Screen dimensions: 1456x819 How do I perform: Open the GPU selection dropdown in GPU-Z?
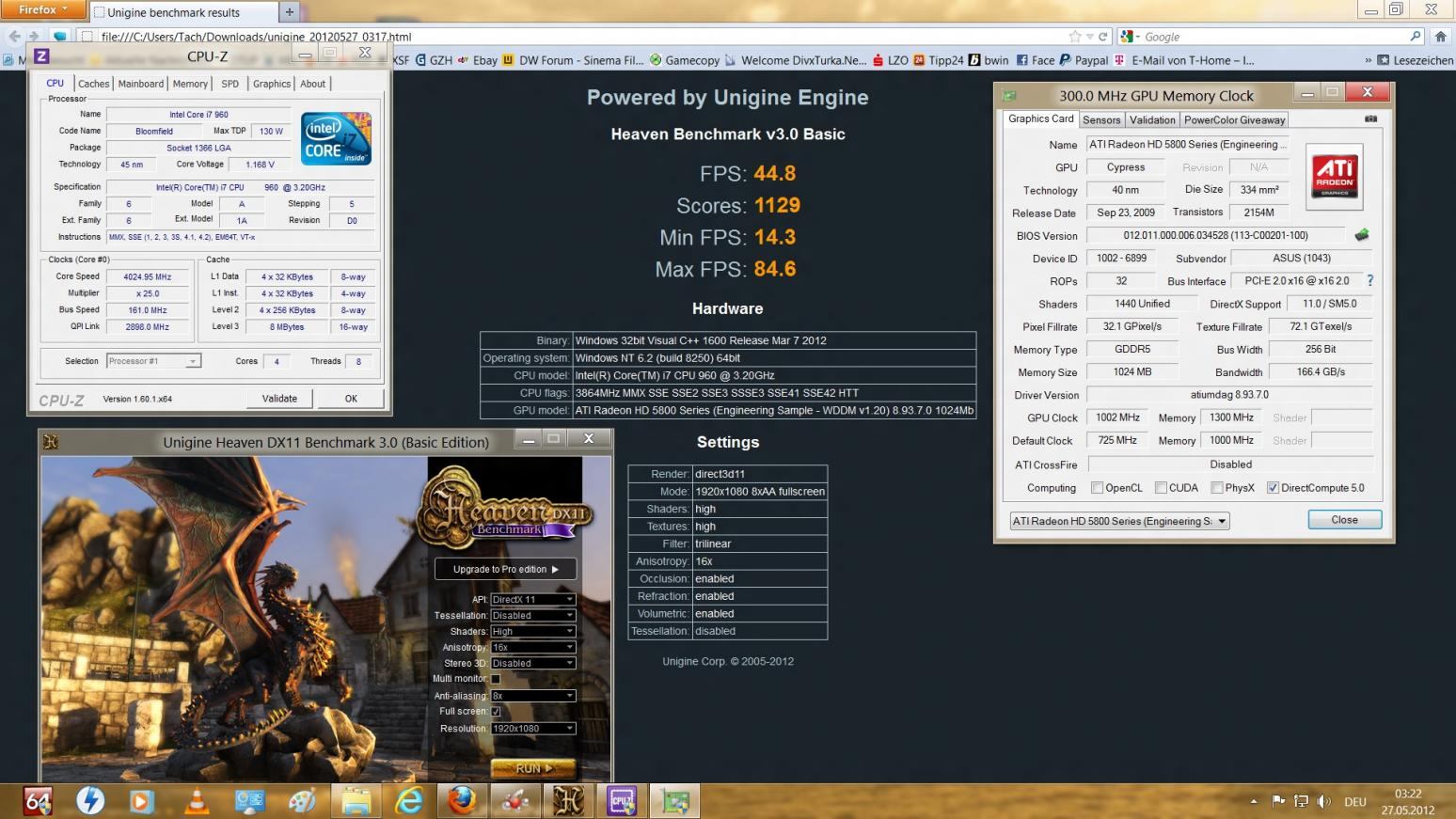point(1119,521)
